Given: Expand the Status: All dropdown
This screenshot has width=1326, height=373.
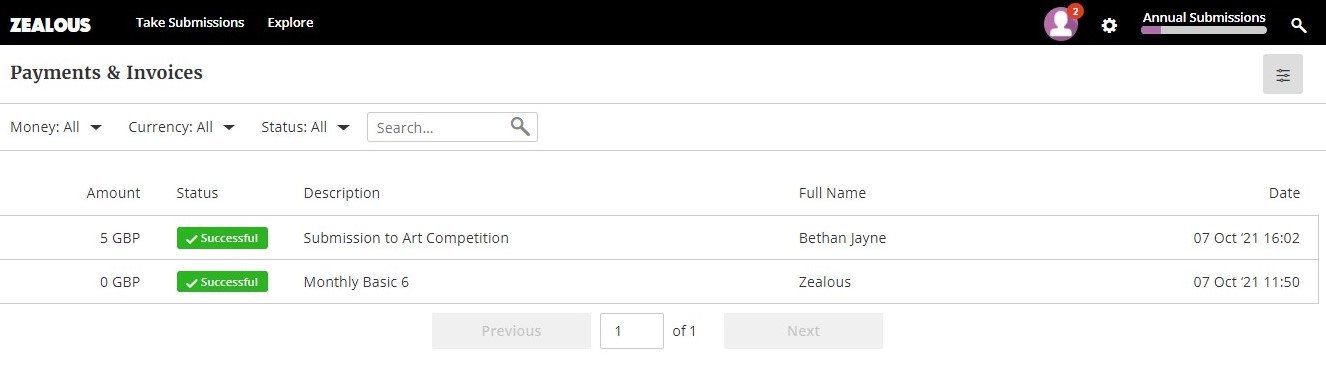Looking at the screenshot, I should (305, 127).
